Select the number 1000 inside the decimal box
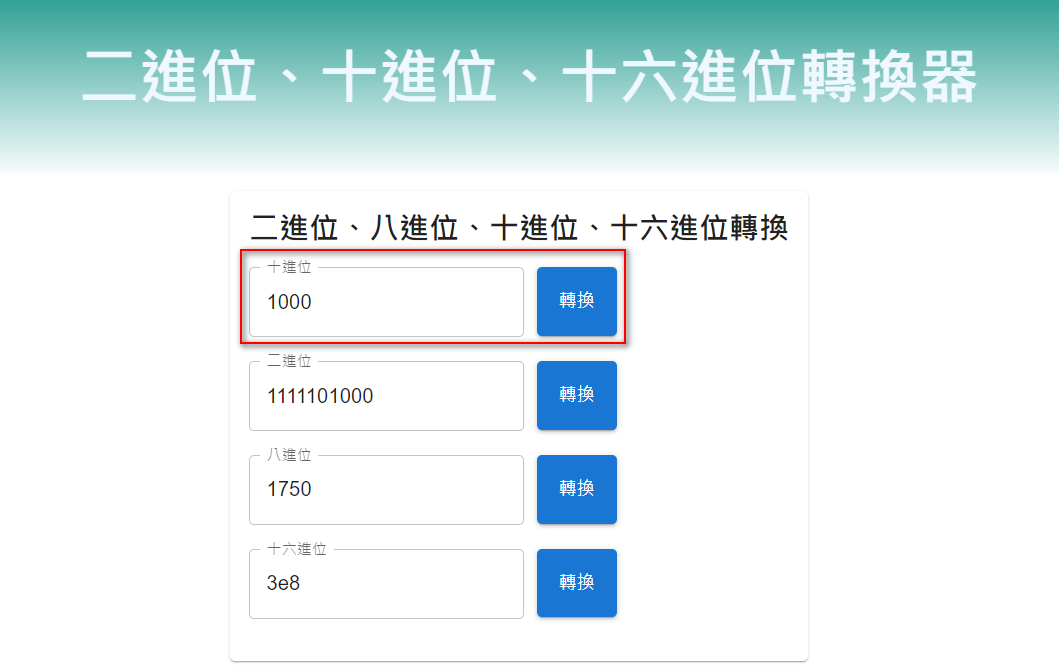 pos(290,302)
